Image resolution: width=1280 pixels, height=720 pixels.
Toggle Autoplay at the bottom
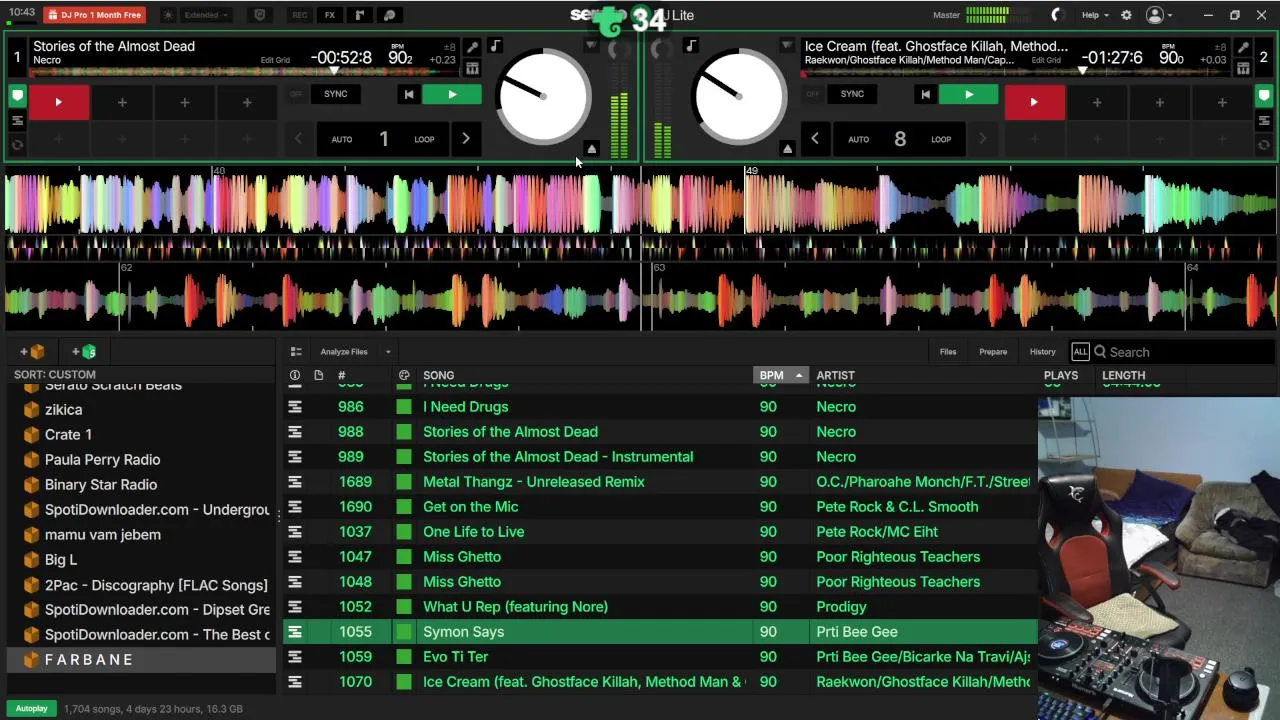point(31,709)
